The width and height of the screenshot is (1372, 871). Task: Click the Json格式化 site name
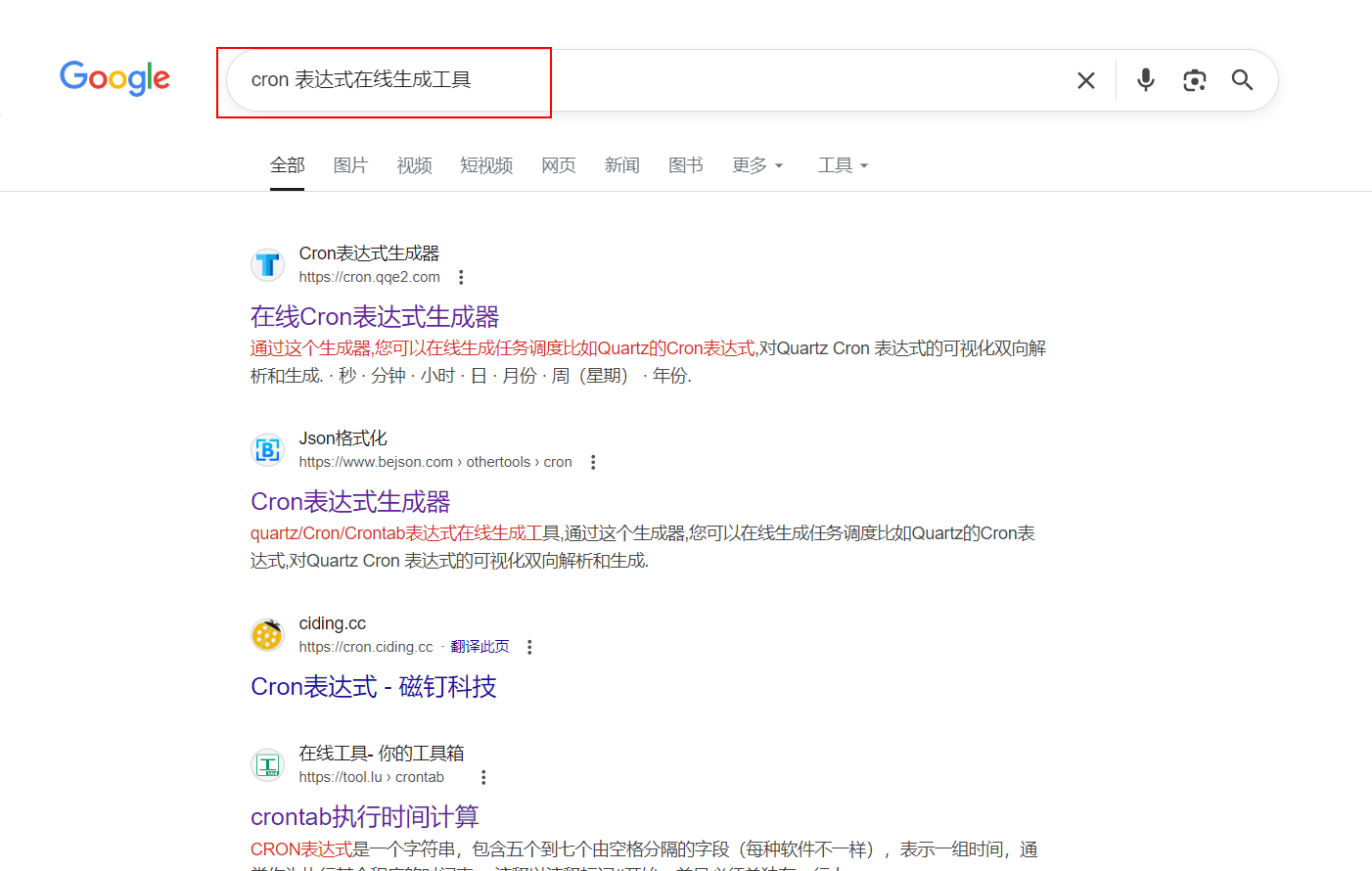(x=343, y=438)
